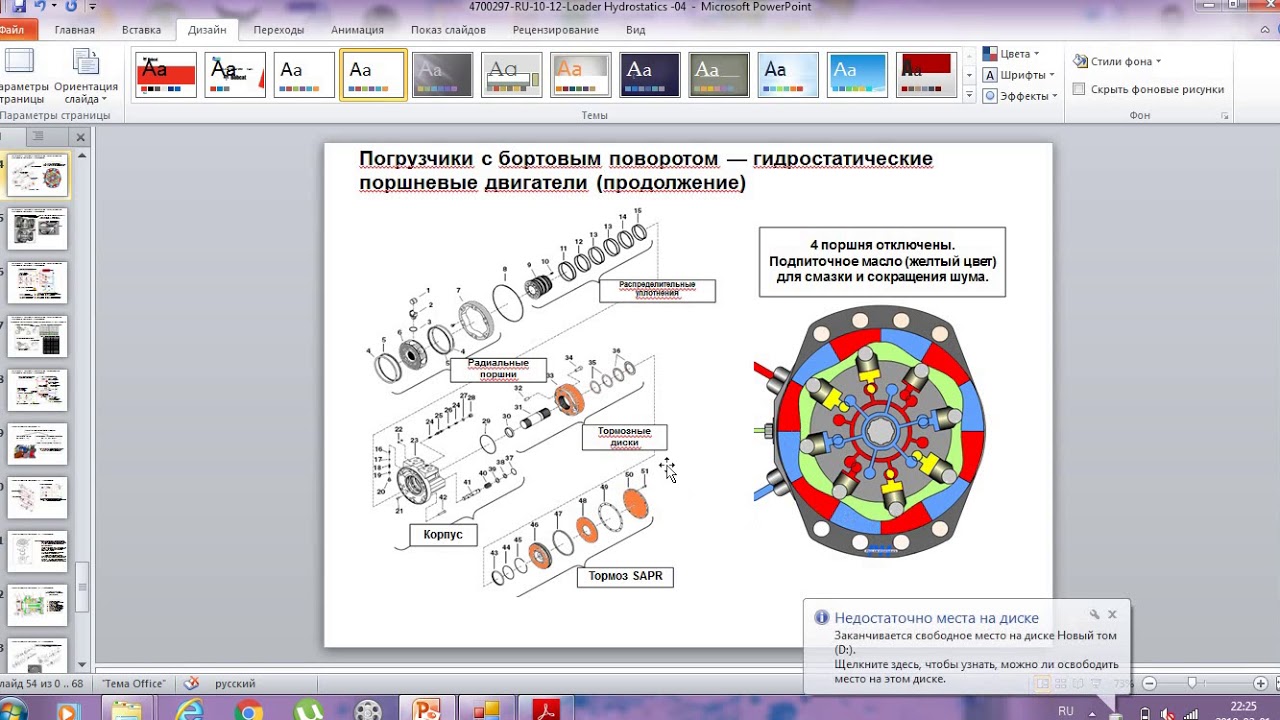The width and height of the screenshot is (1280, 720).
Task: Click the 4 поршня отключены text box
Action: (882, 262)
